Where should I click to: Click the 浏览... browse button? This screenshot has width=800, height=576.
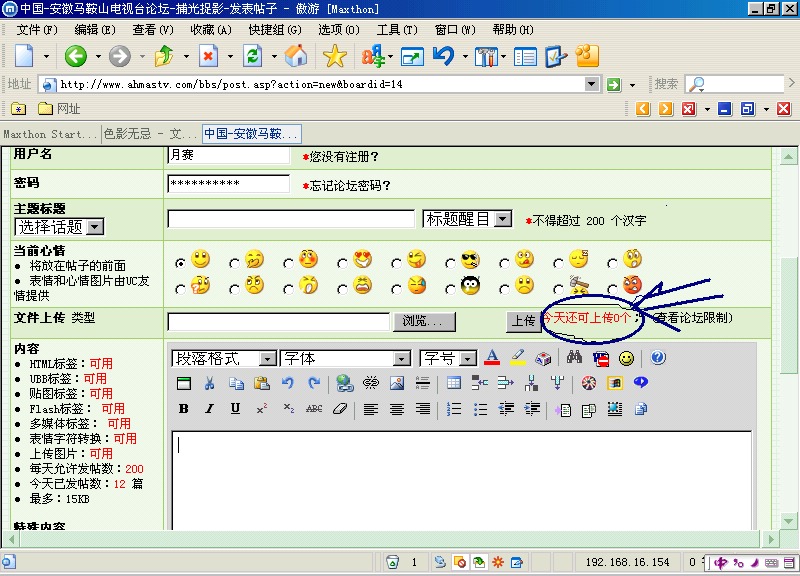pos(428,321)
